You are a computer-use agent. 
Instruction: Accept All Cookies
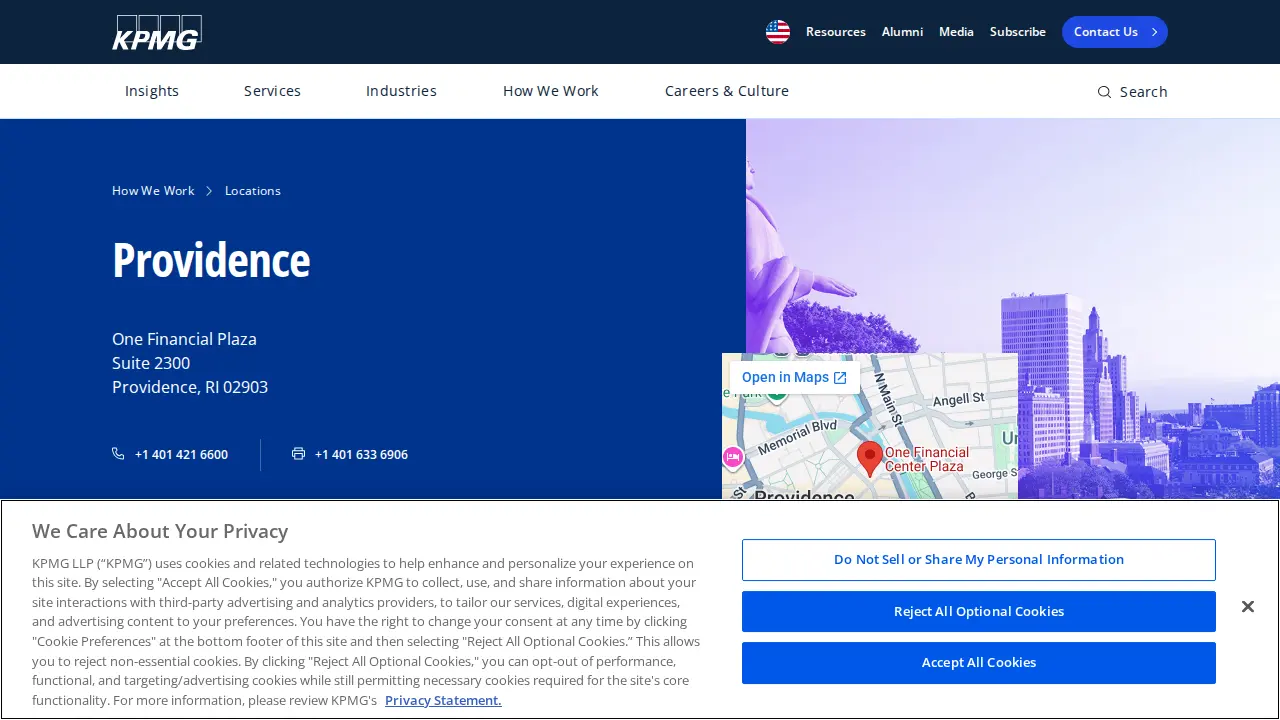(979, 663)
